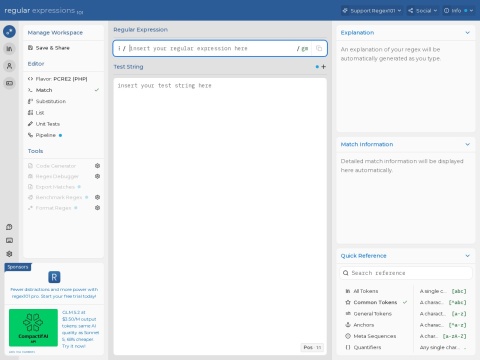Screen dimensions: 480x360
Task: Select the [^abc] reference entry
Action: [443, 302]
